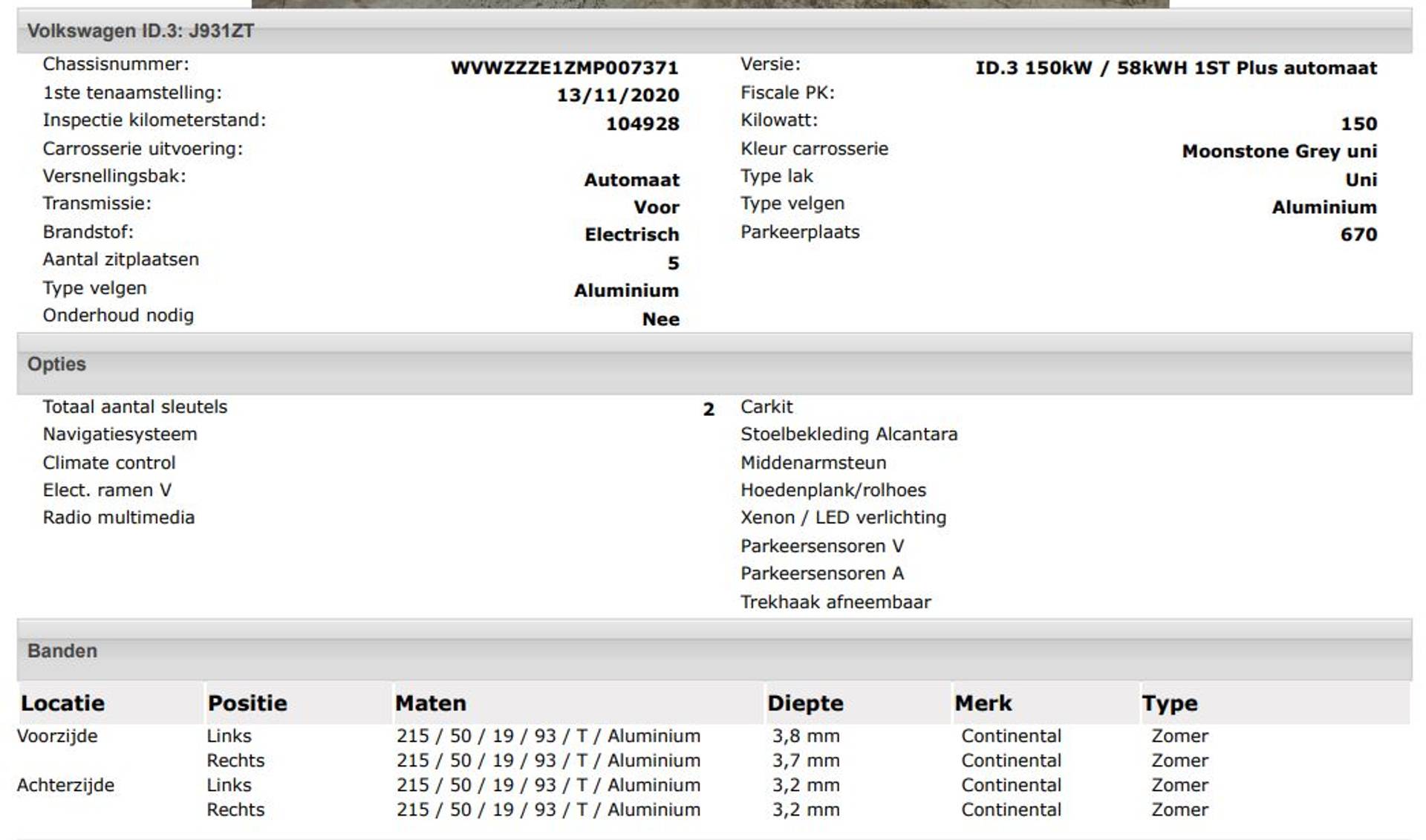Click the Moonstone Grey uni color value
This screenshot has height=840, width=1426.
[1279, 152]
